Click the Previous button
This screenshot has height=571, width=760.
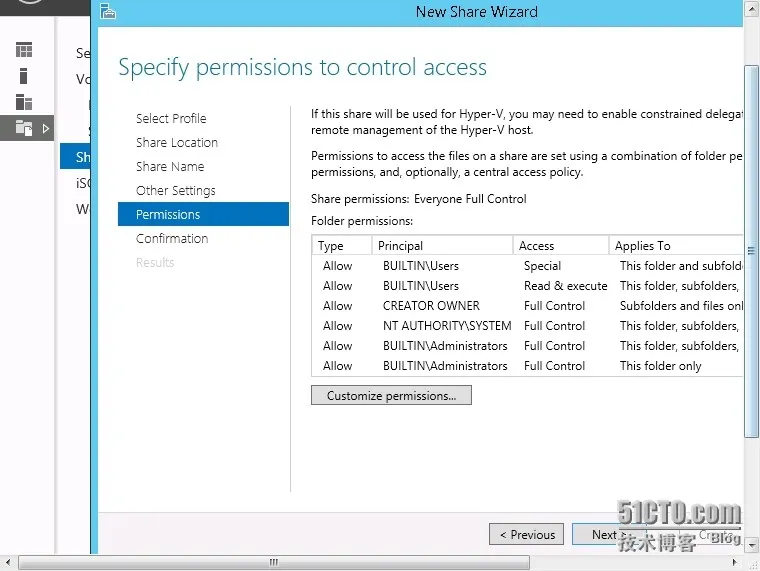pyautogui.click(x=526, y=535)
